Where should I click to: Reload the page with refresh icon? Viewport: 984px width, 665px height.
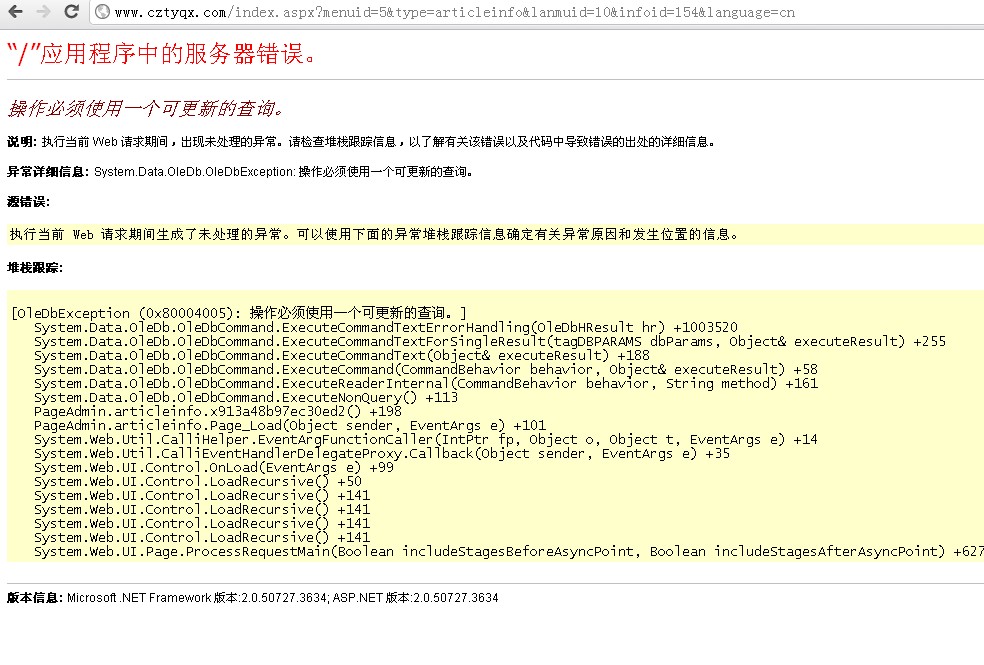point(71,12)
